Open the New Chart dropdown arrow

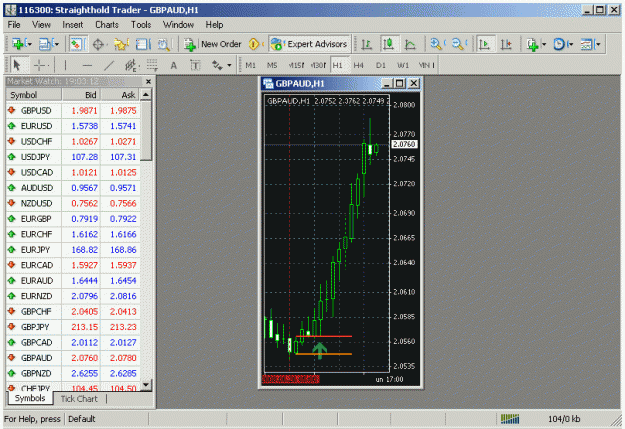(29, 44)
